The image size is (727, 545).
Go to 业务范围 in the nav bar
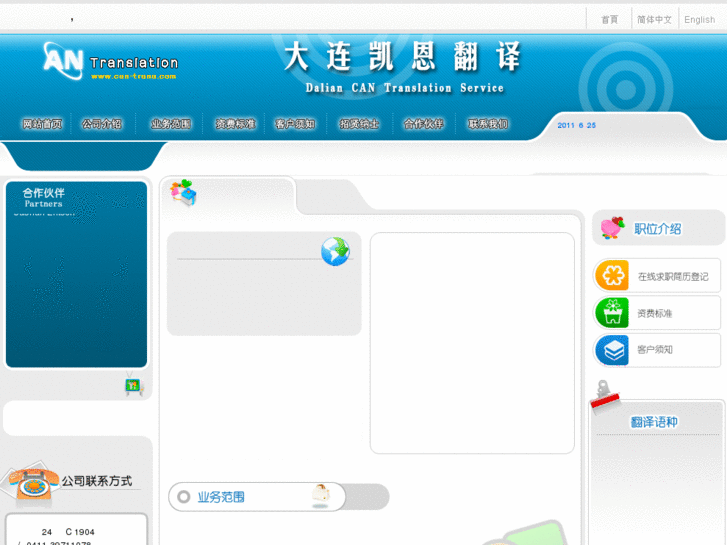pos(171,124)
